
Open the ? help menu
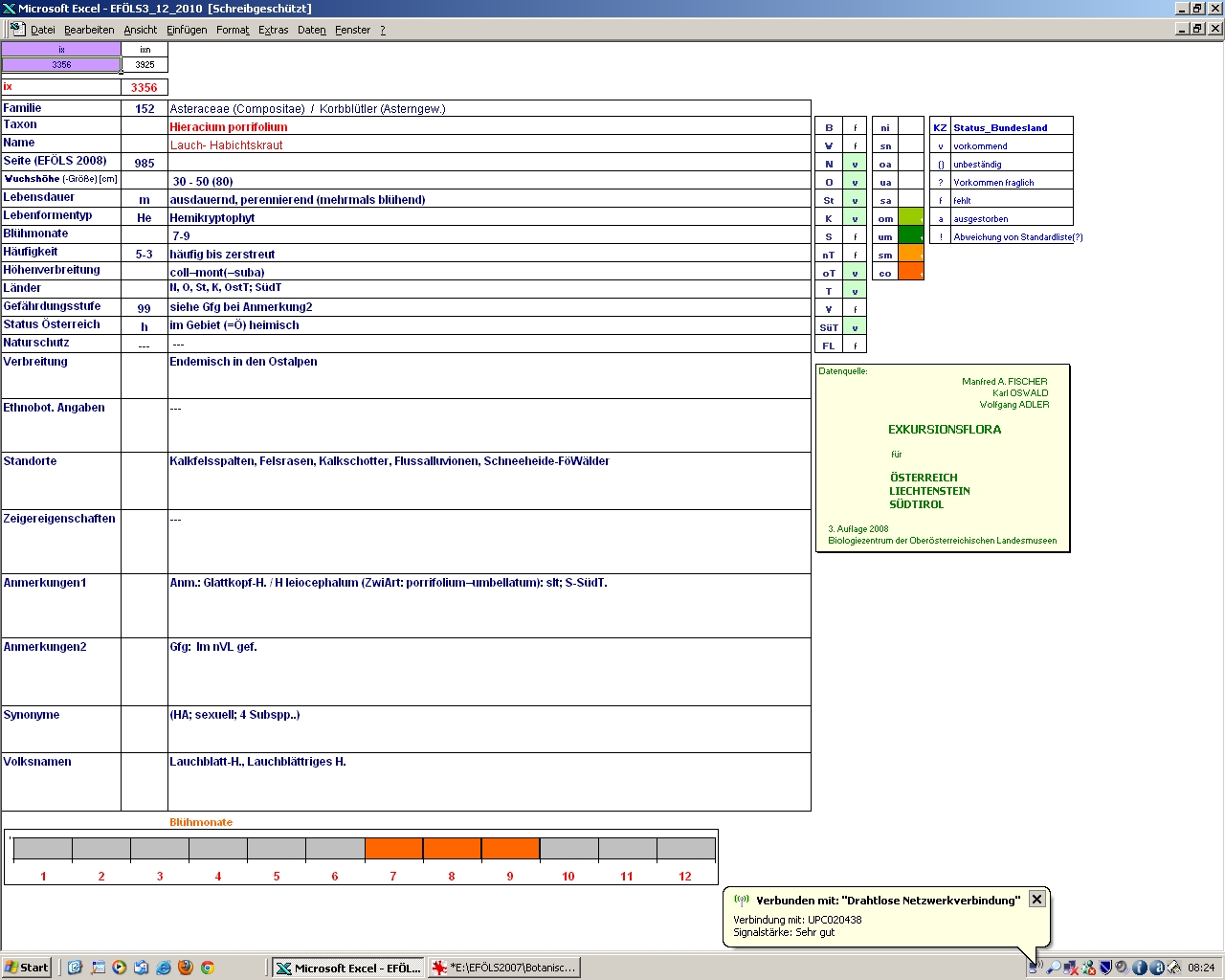pos(383,30)
